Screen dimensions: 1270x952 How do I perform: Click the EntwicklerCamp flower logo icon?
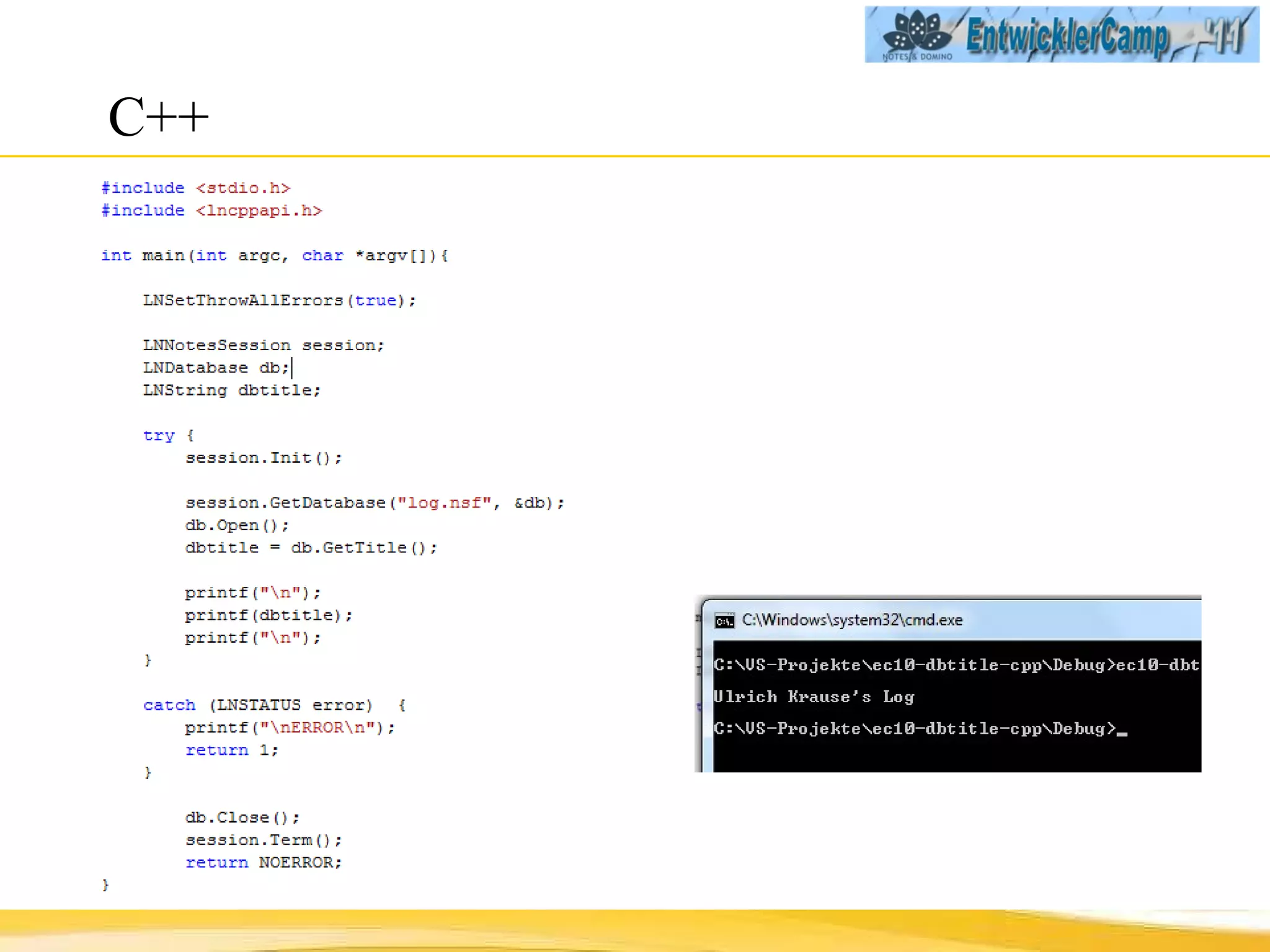point(918,31)
